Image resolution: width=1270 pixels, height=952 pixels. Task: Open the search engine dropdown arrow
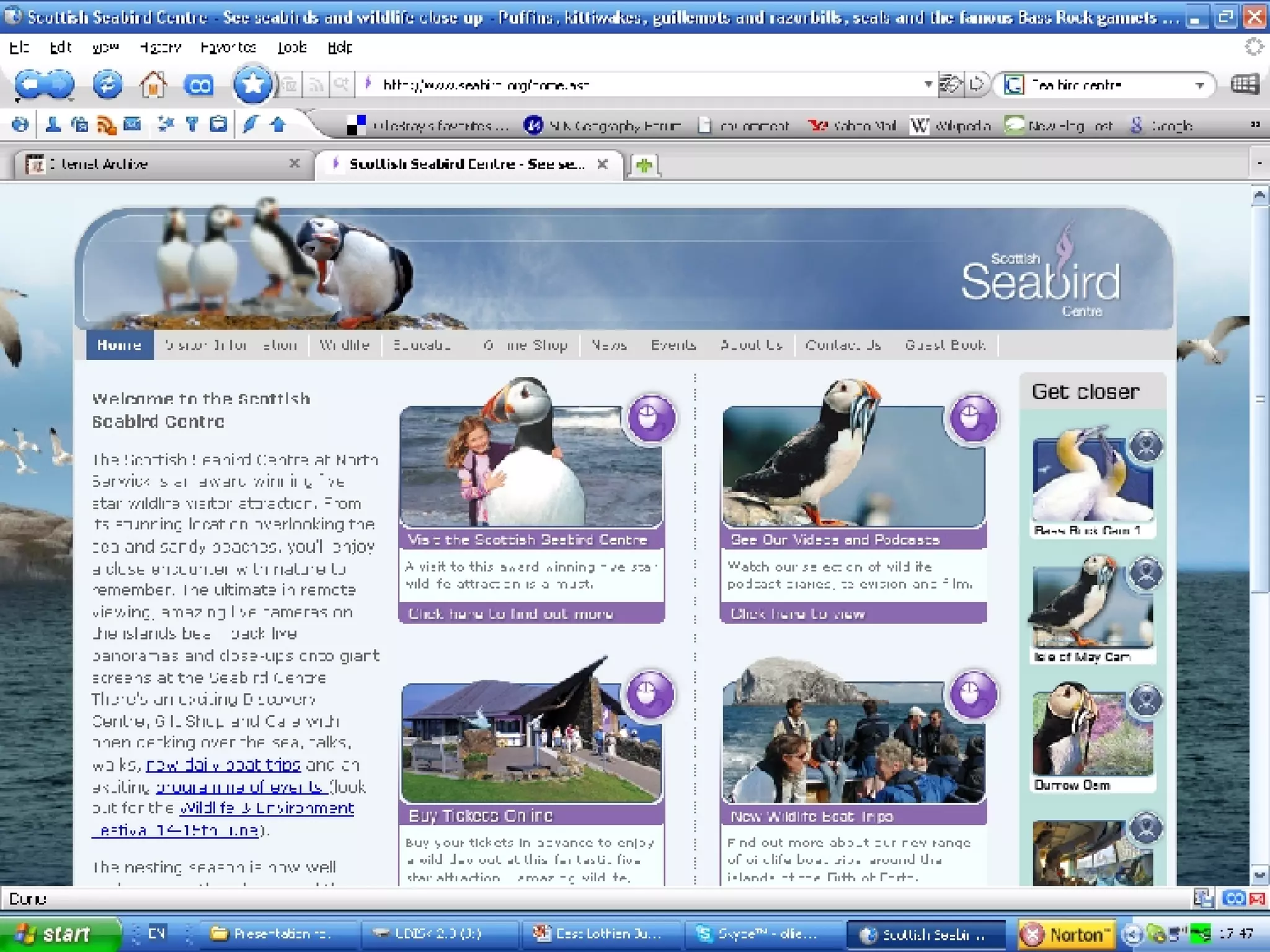[x=1200, y=85]
